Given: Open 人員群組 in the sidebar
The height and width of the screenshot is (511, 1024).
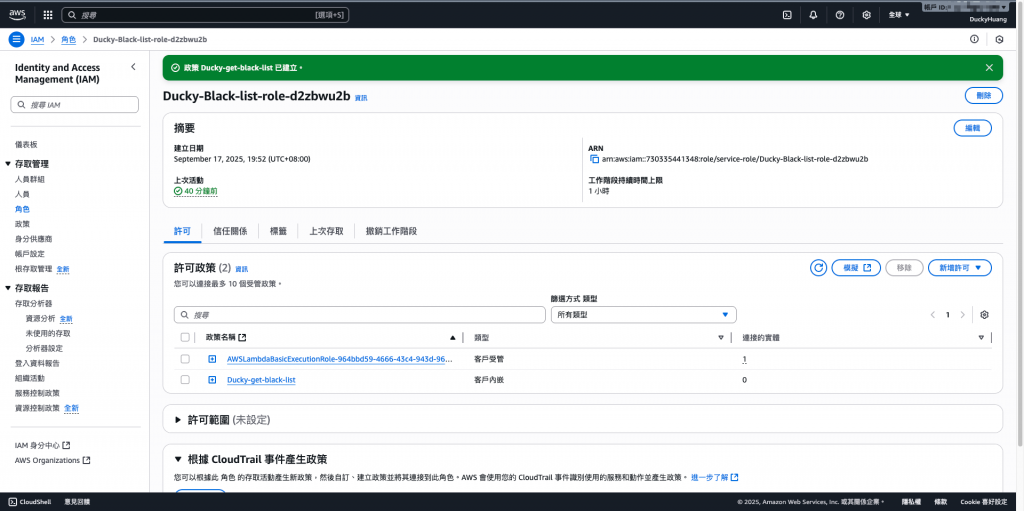Looking at the screenshot, I should (29, 179).
